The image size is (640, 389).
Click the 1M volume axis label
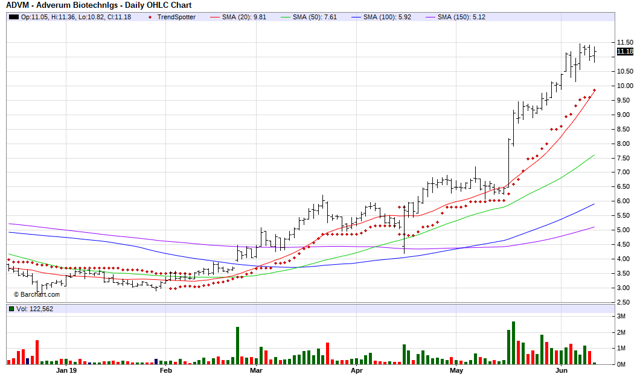[x=621, y=349]
